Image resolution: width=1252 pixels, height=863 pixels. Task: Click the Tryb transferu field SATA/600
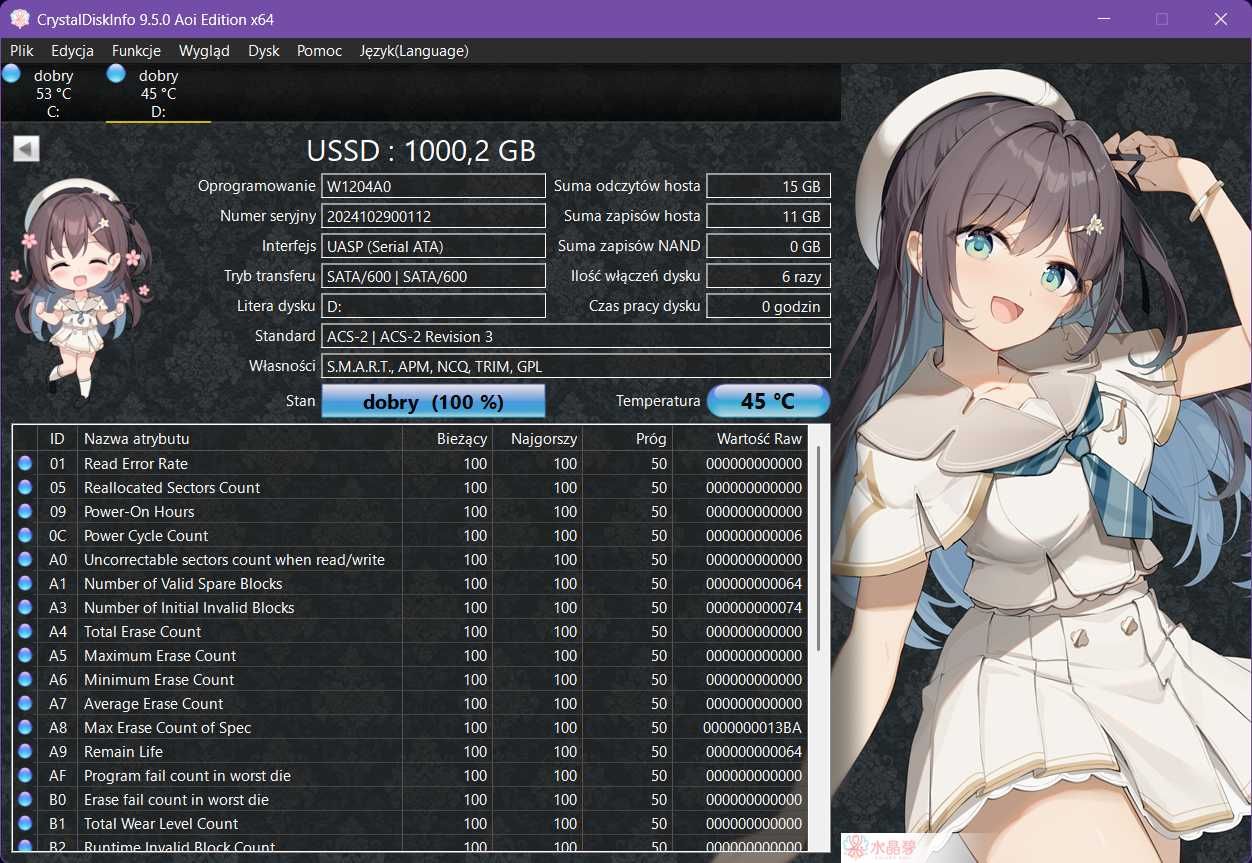click(x=433, y=276)
